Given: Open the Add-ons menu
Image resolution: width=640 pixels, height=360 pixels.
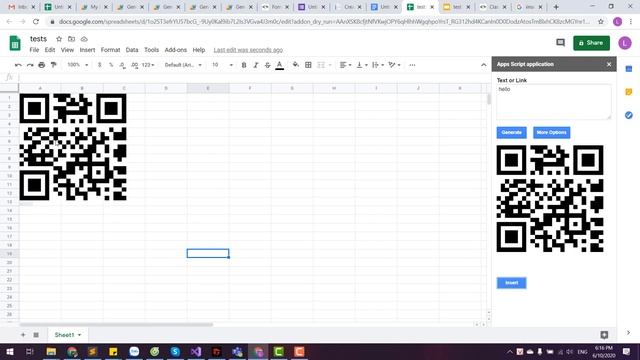Looking at the screenshot, I should click(176, 50).
